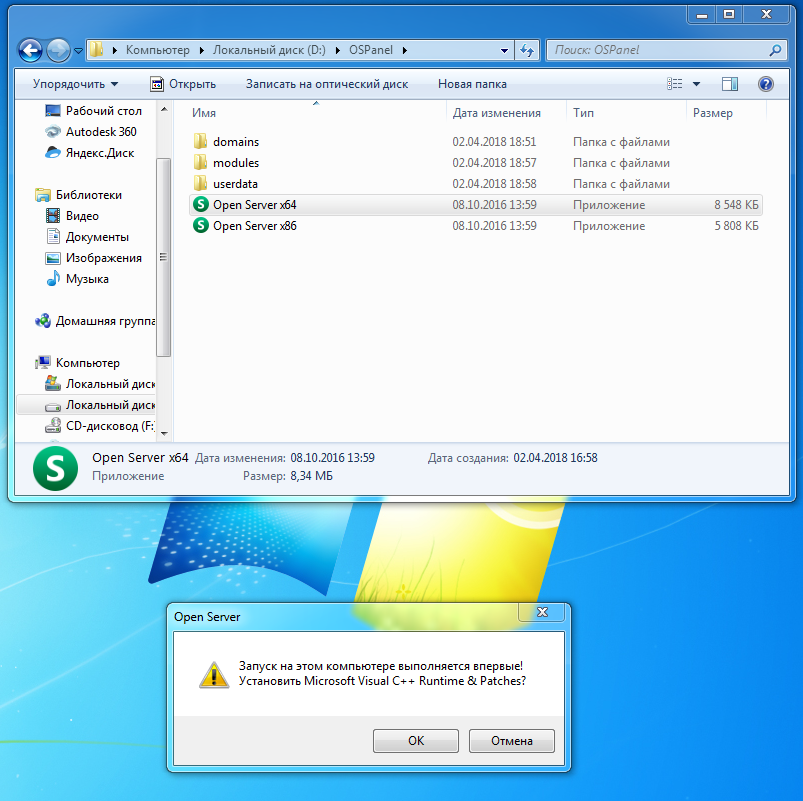Click the Open Server x64 application icon
The width and height of the screenshot is (803, 801).
pos(200,205)
